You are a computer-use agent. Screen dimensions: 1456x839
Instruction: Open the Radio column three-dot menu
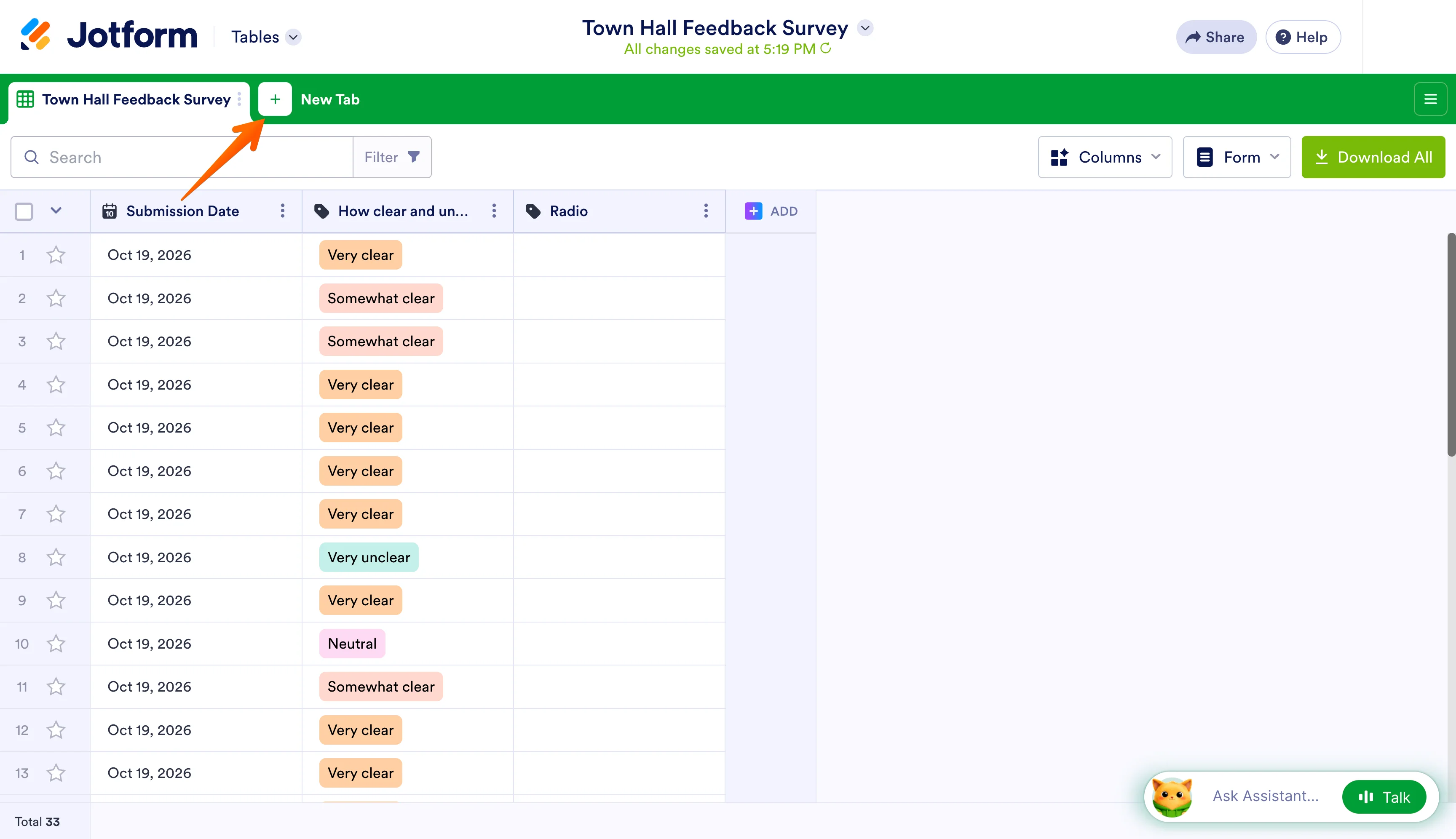(x=706, y=211)
